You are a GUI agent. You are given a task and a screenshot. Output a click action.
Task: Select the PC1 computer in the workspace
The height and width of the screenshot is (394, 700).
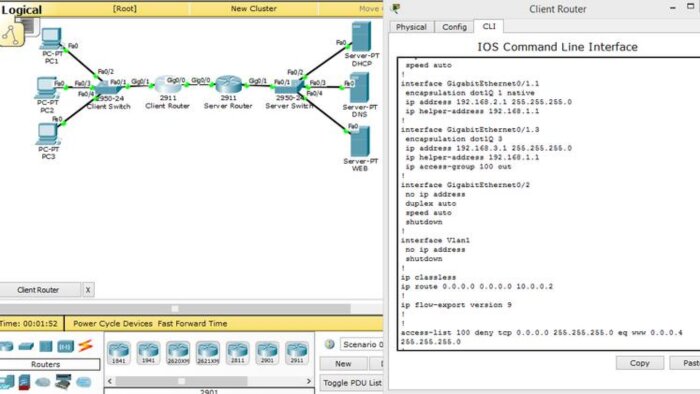point(51,39)
